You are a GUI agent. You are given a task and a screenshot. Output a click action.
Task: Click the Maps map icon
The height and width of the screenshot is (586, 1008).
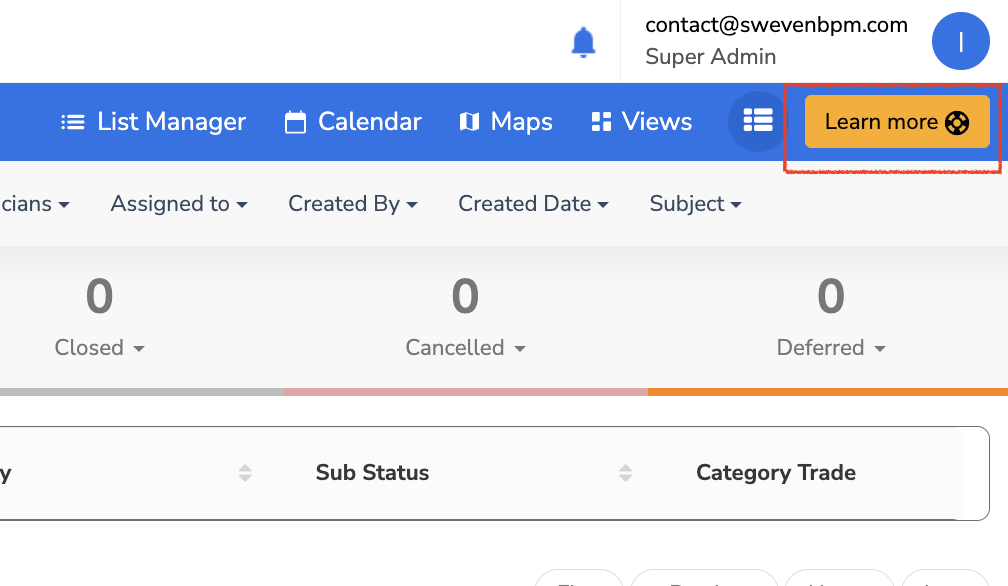469,122
